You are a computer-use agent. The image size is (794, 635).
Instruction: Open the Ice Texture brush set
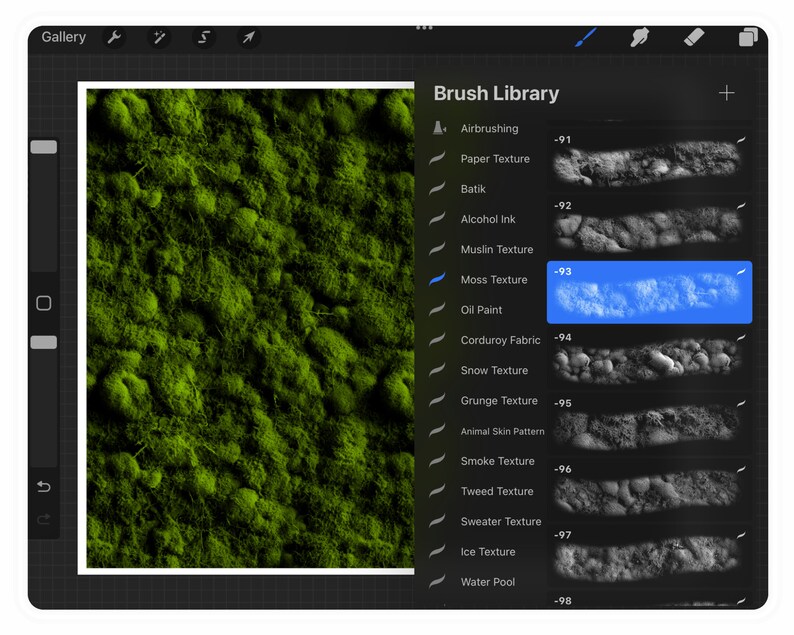[x=486, y=552]
